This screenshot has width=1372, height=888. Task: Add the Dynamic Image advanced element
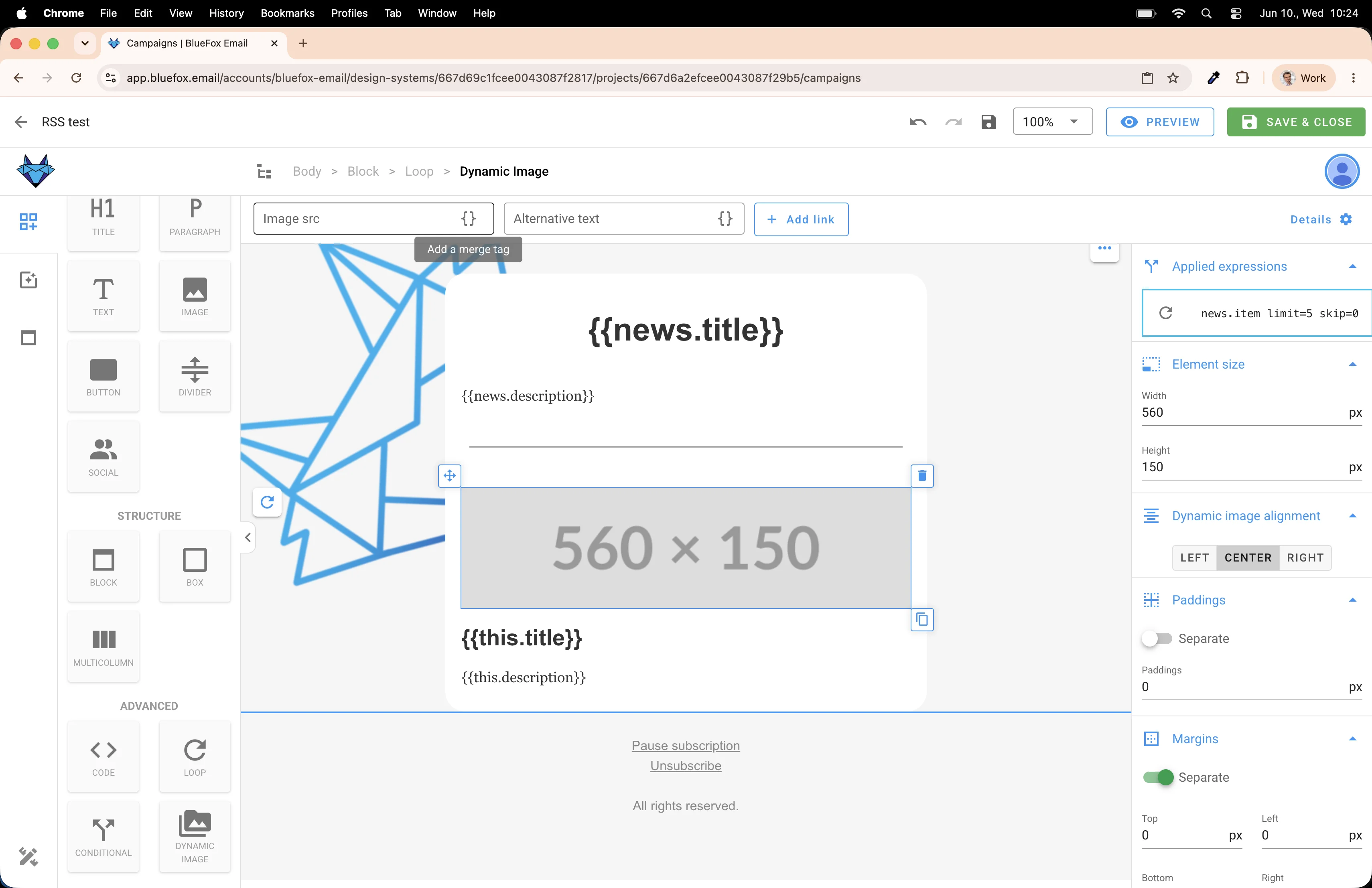(195, 837)
